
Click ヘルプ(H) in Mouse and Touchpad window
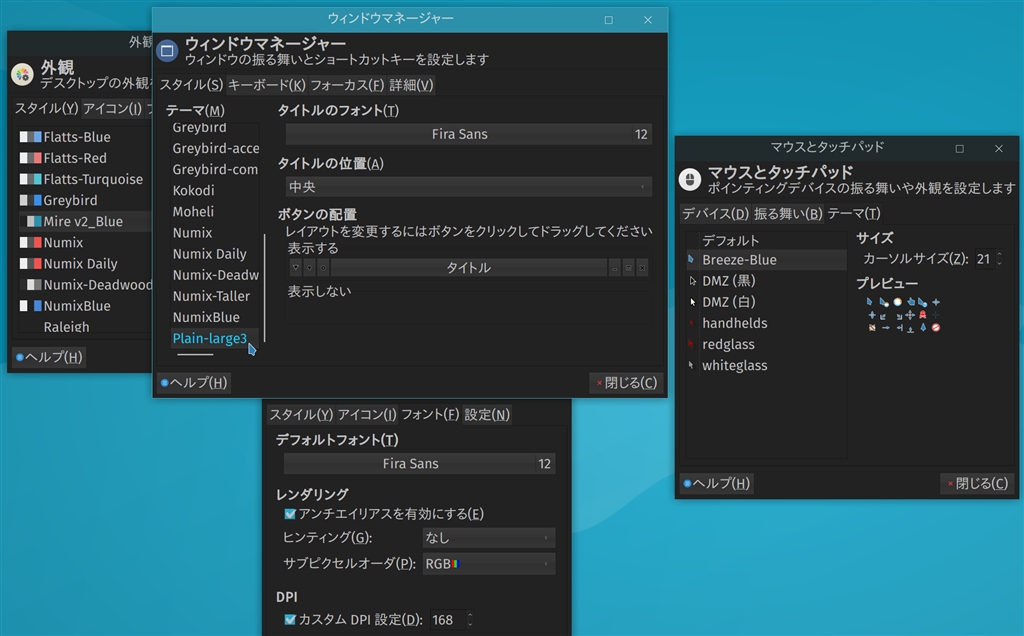(716, 483)
